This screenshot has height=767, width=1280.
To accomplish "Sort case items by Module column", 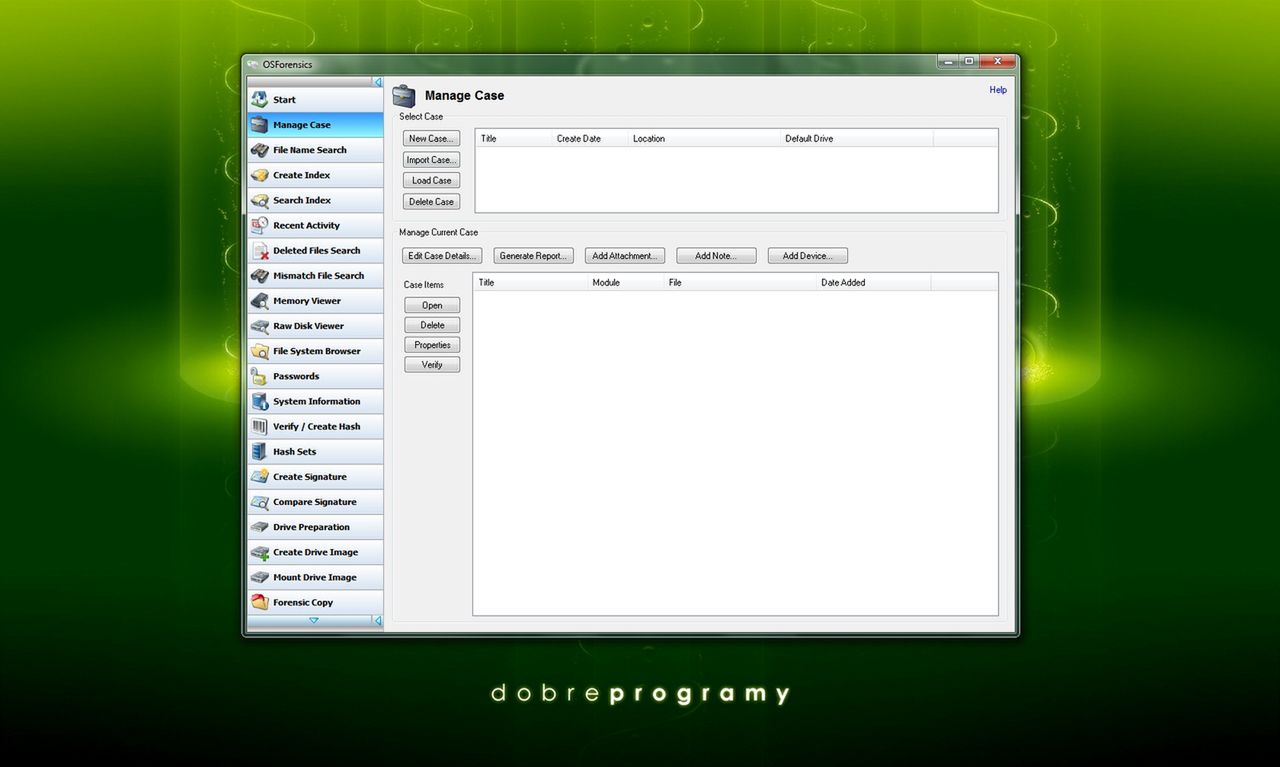I will (627, 283).
